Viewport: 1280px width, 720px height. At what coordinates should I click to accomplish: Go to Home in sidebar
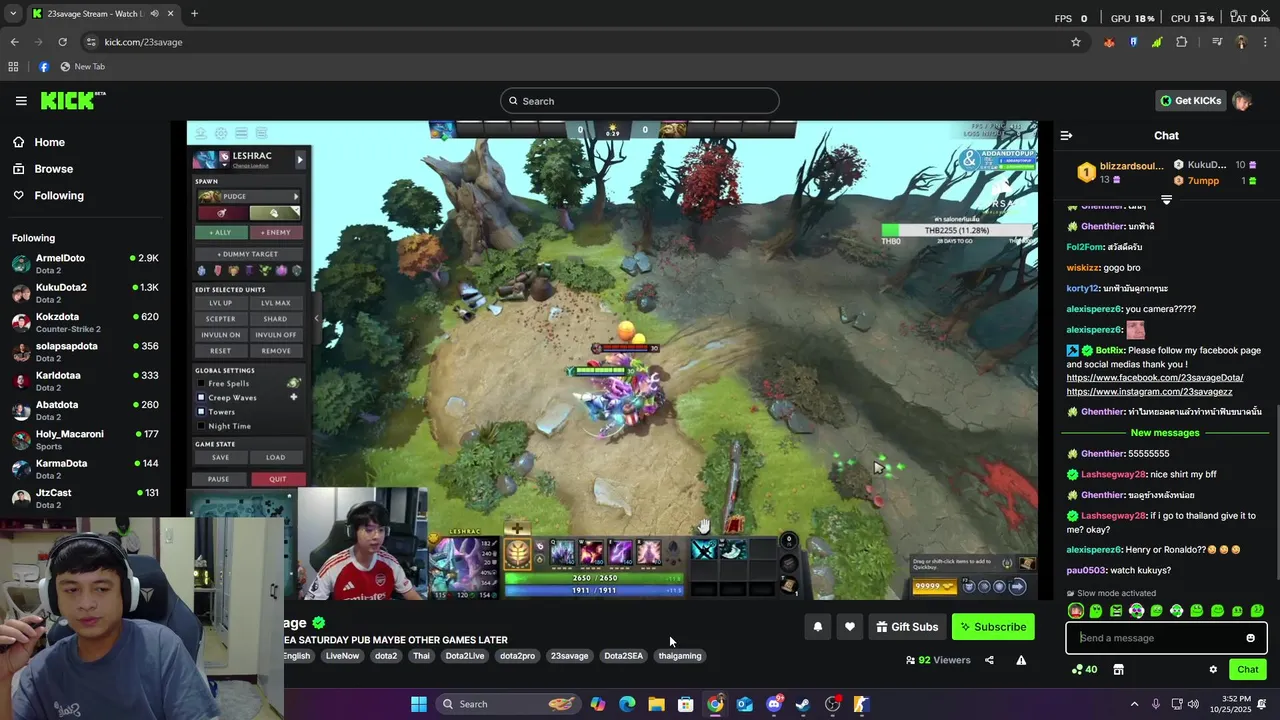(x=49, y=142)
